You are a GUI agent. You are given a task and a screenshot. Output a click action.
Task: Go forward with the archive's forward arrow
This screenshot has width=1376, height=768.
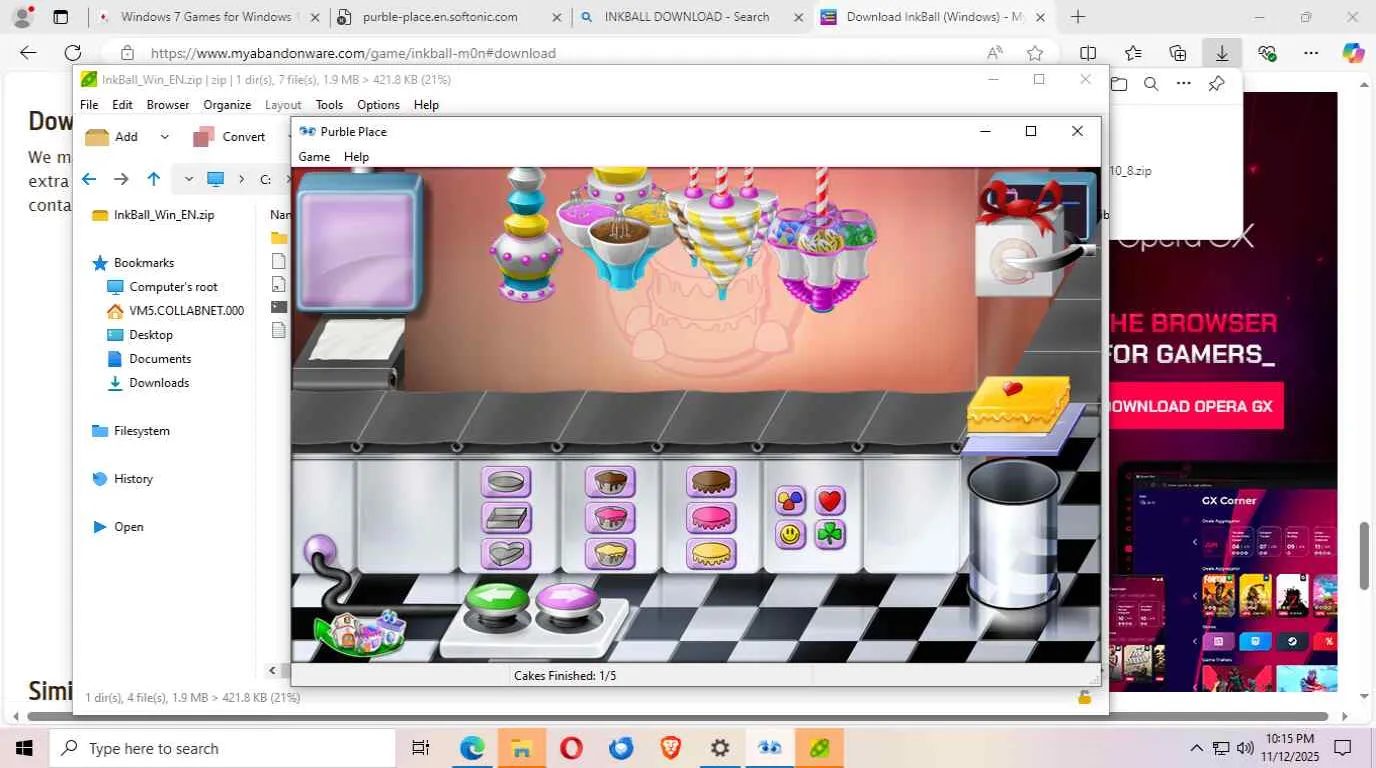121,179
